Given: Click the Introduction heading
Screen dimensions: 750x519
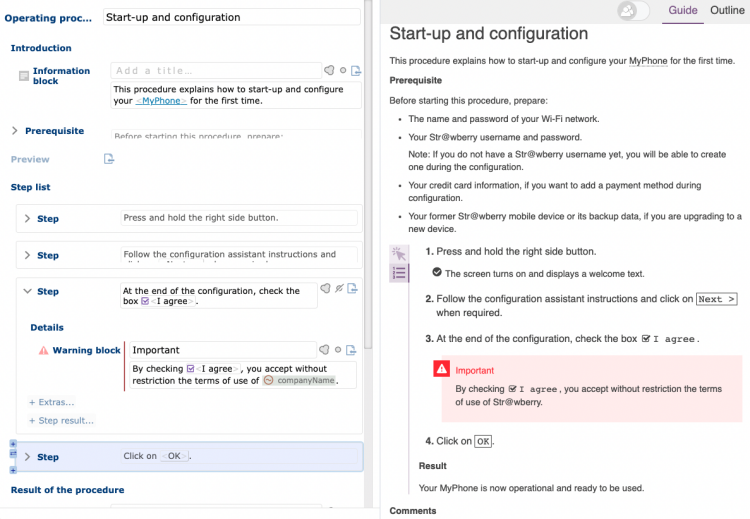Looking at the screenshot, I should [41, 48].
